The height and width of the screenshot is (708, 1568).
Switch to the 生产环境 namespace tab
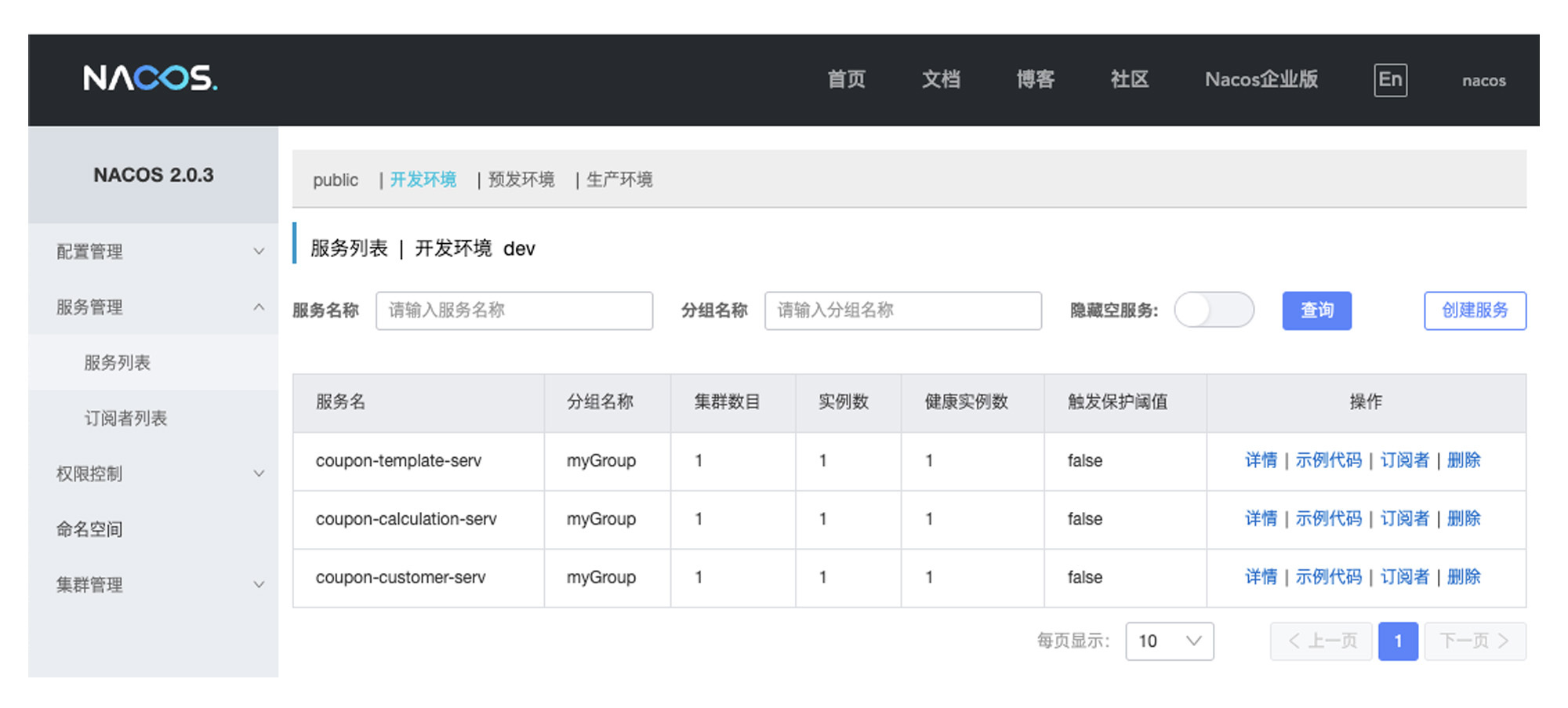pos(619,180)
